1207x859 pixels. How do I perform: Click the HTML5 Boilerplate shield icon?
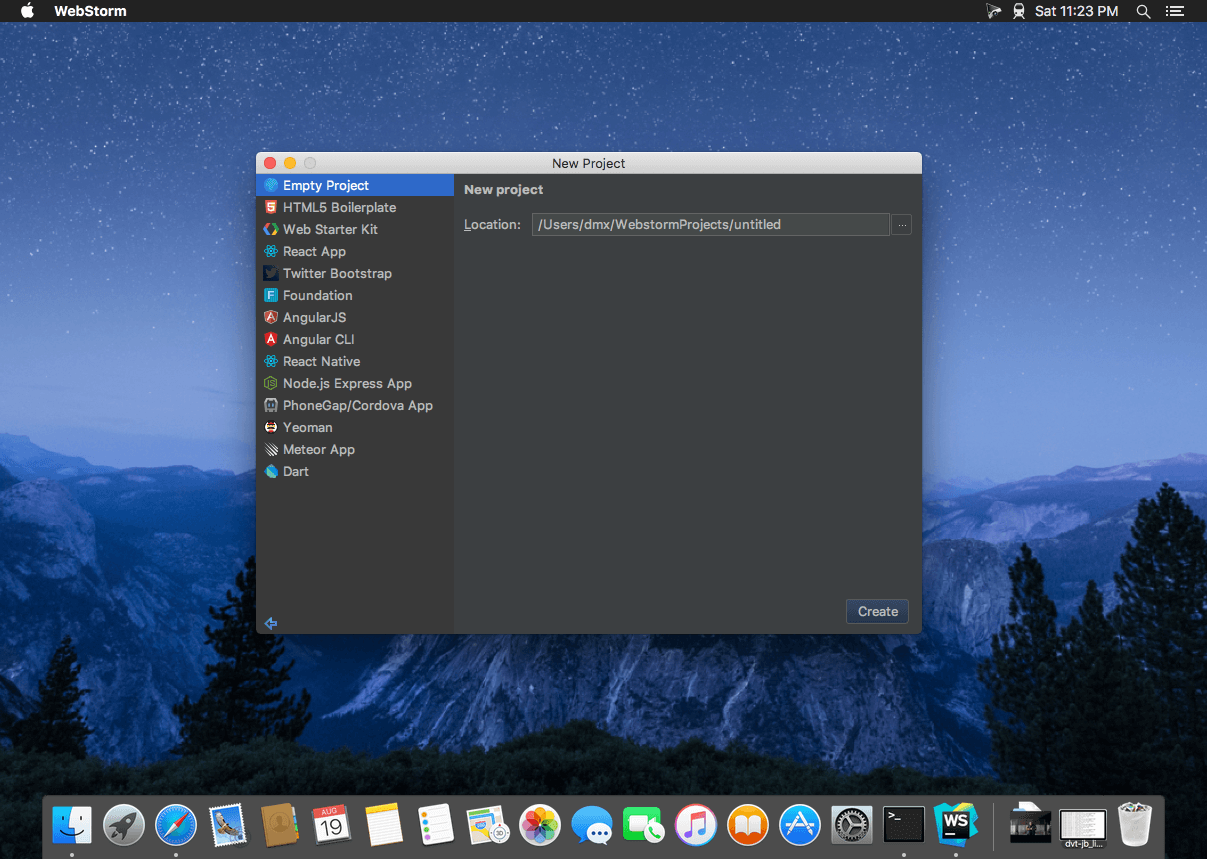pyautogui.click(x=270, y=207)
